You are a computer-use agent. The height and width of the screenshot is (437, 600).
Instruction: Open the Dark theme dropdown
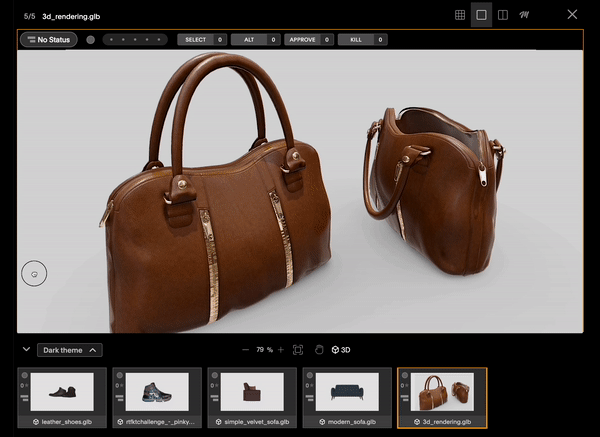click(70, 350)
